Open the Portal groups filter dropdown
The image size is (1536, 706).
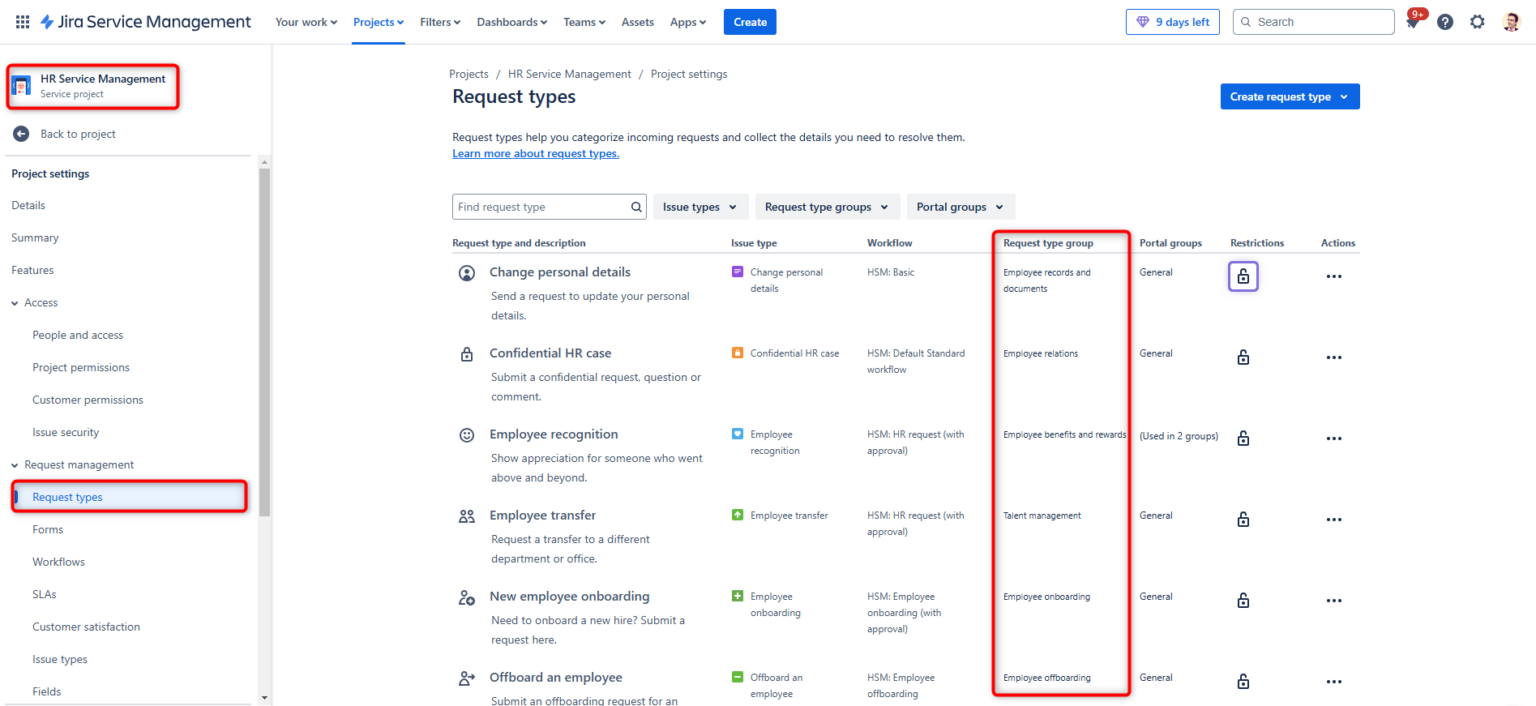(x=959, y=206)
